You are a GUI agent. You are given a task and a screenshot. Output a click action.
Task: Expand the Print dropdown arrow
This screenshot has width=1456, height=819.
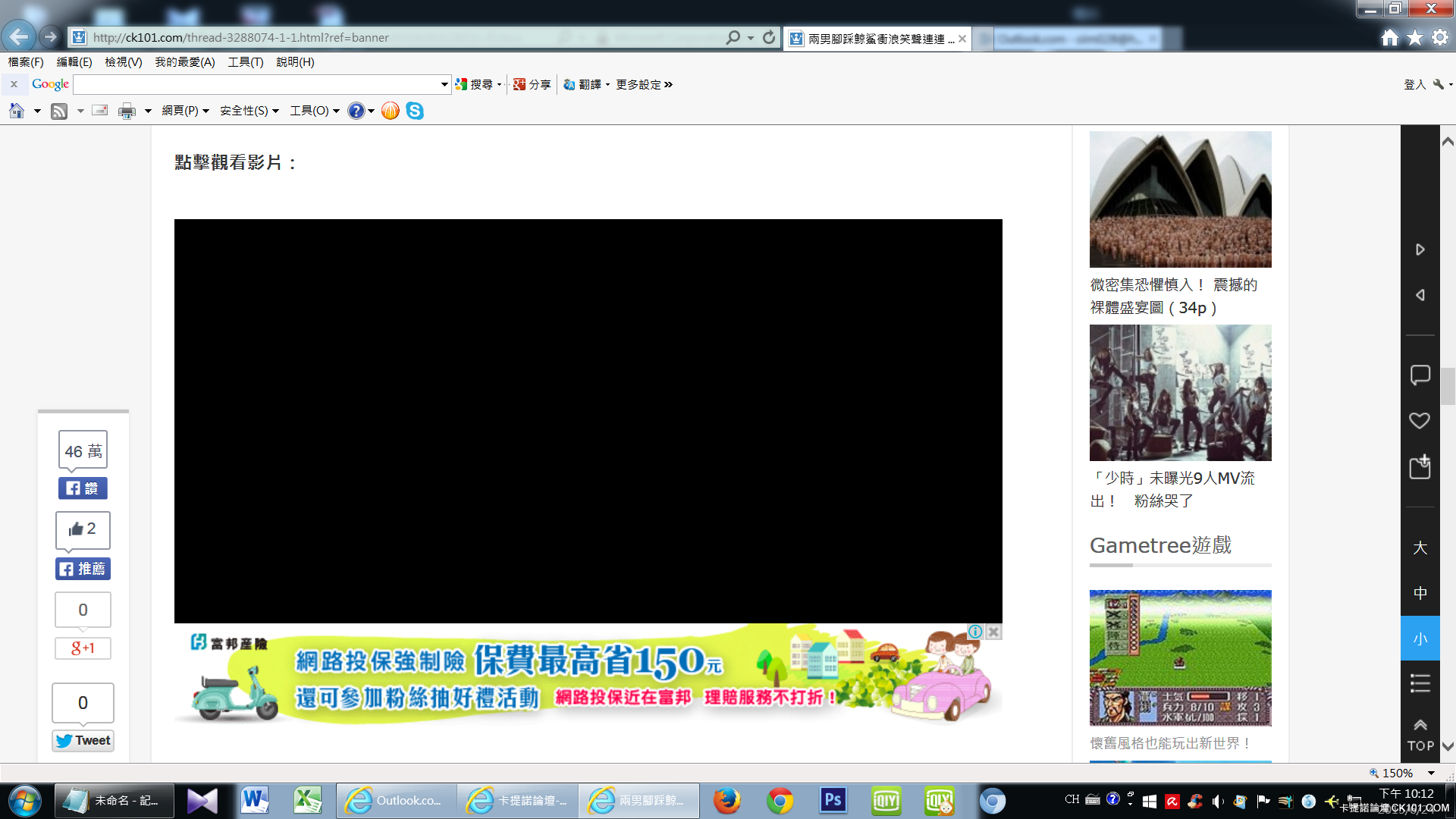pyautogui.click(x=148, y=111)
